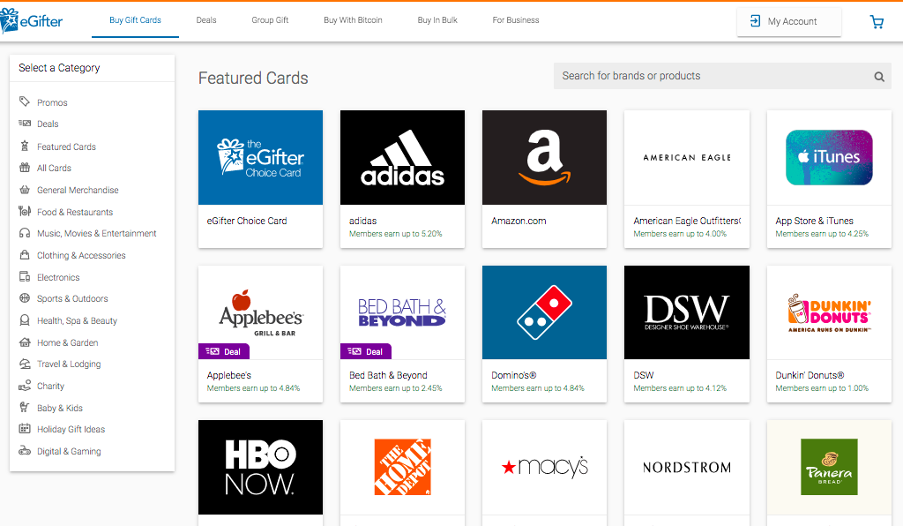Click the Travel & Lodging icon
Image resolution: width=904 pixels, height=526 pixels.
click(24, 363)
